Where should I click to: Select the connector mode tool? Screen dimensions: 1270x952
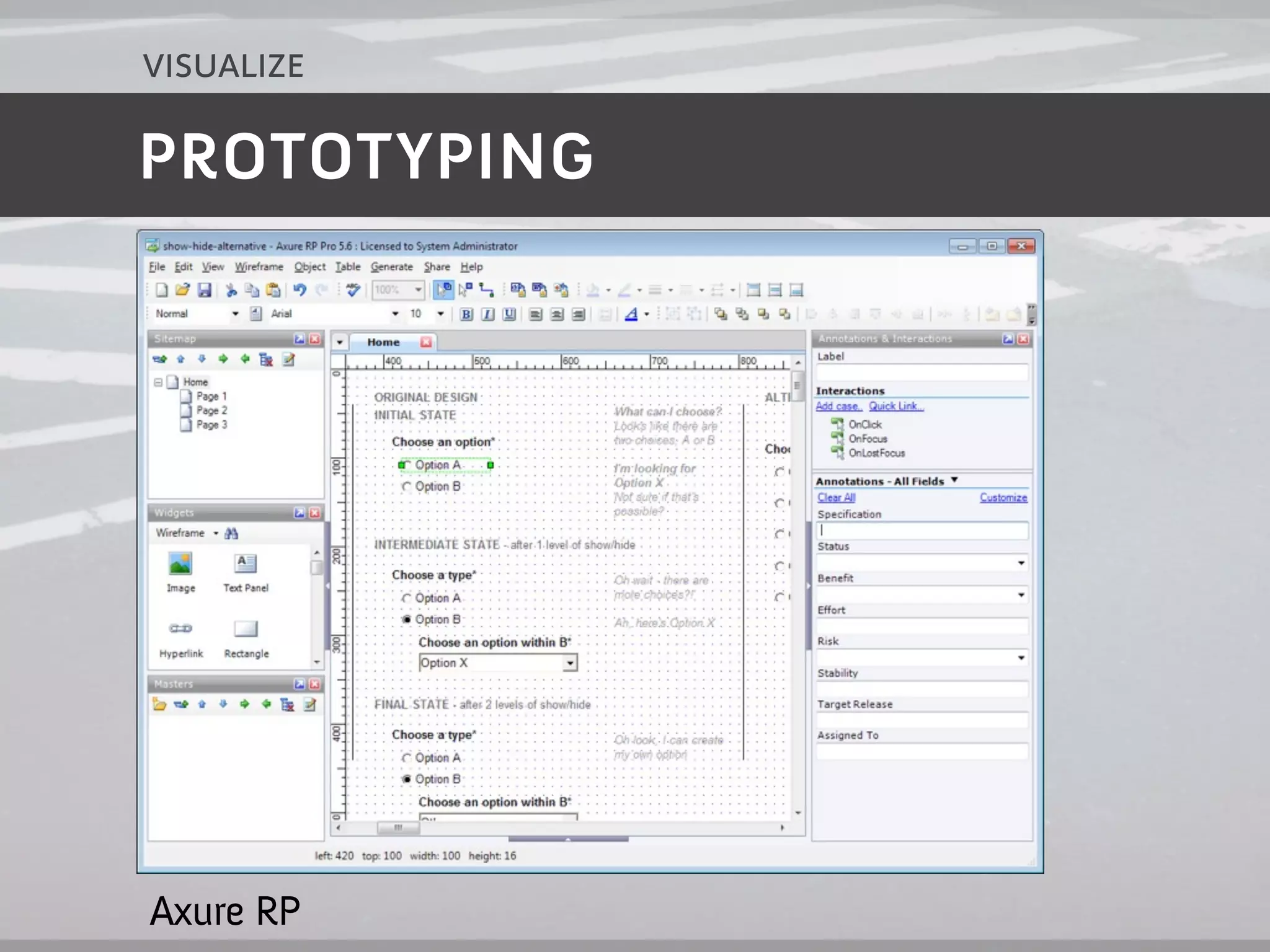[487, 289]
